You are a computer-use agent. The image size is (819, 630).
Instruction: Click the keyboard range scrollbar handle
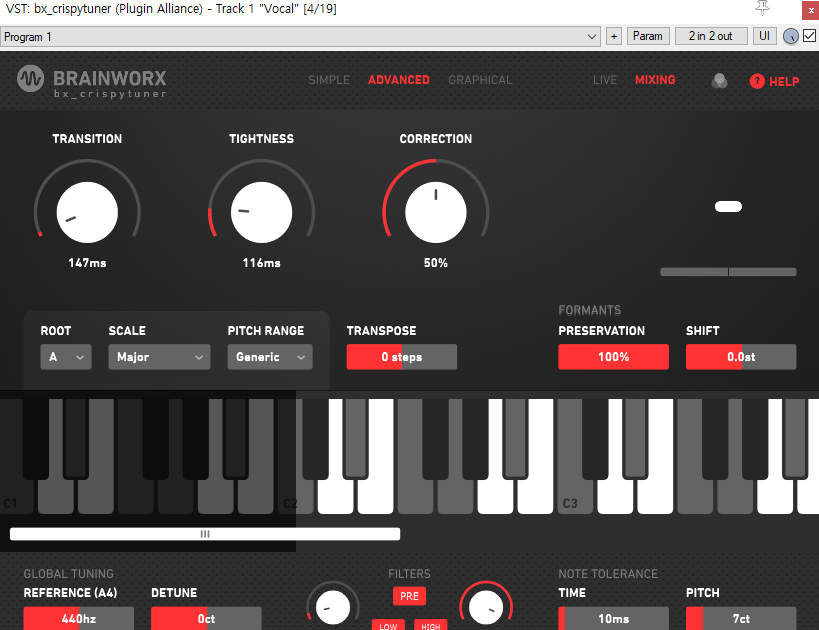pos(205,534)
